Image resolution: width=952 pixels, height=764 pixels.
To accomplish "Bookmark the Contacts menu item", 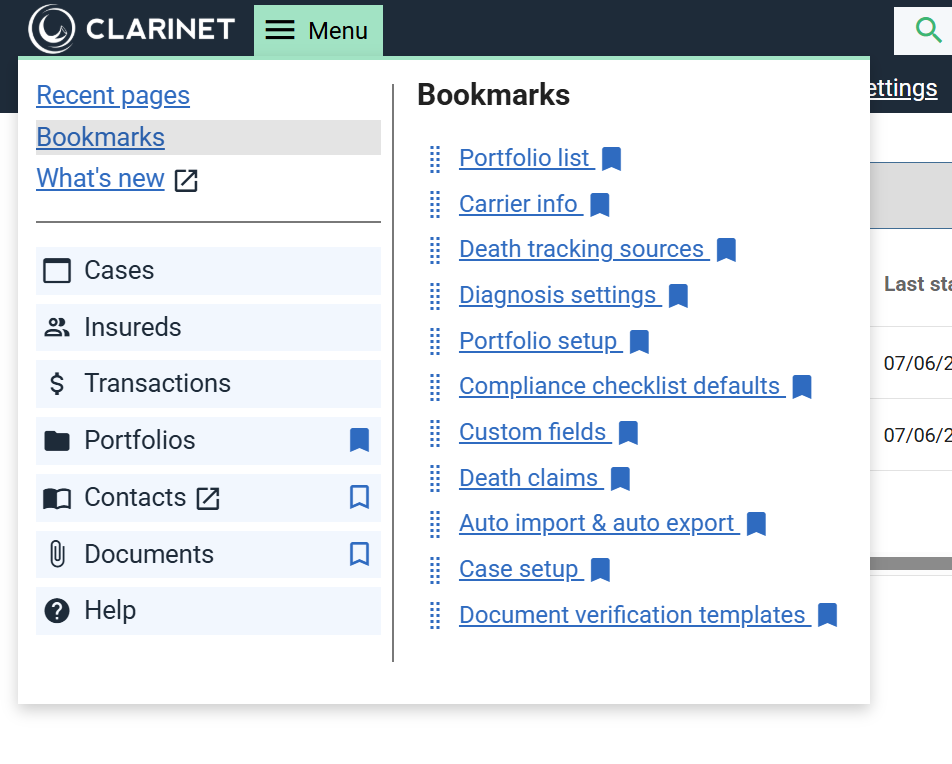I will (360, 497).
